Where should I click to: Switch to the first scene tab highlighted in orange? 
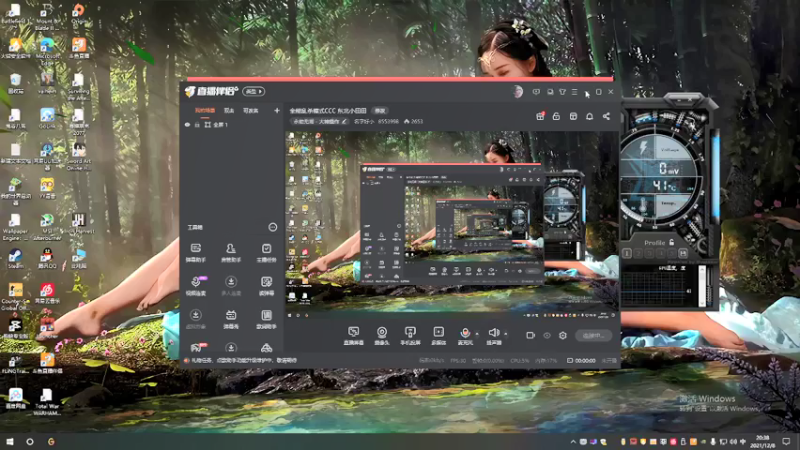click(205, 110)
